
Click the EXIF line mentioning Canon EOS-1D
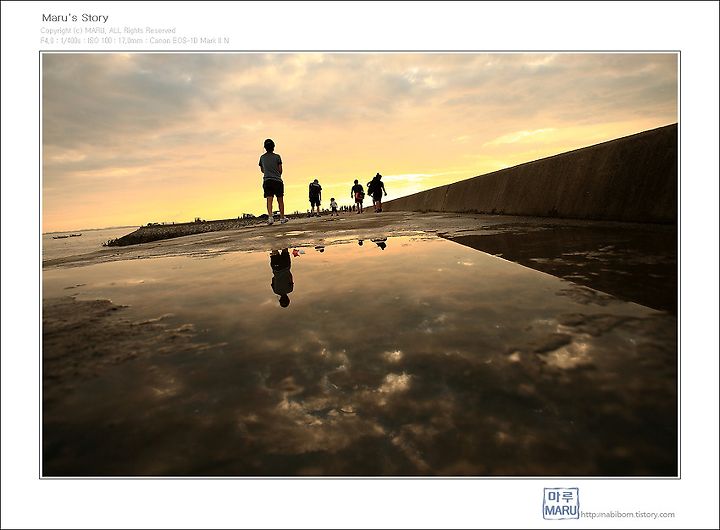tap(135, 40)
